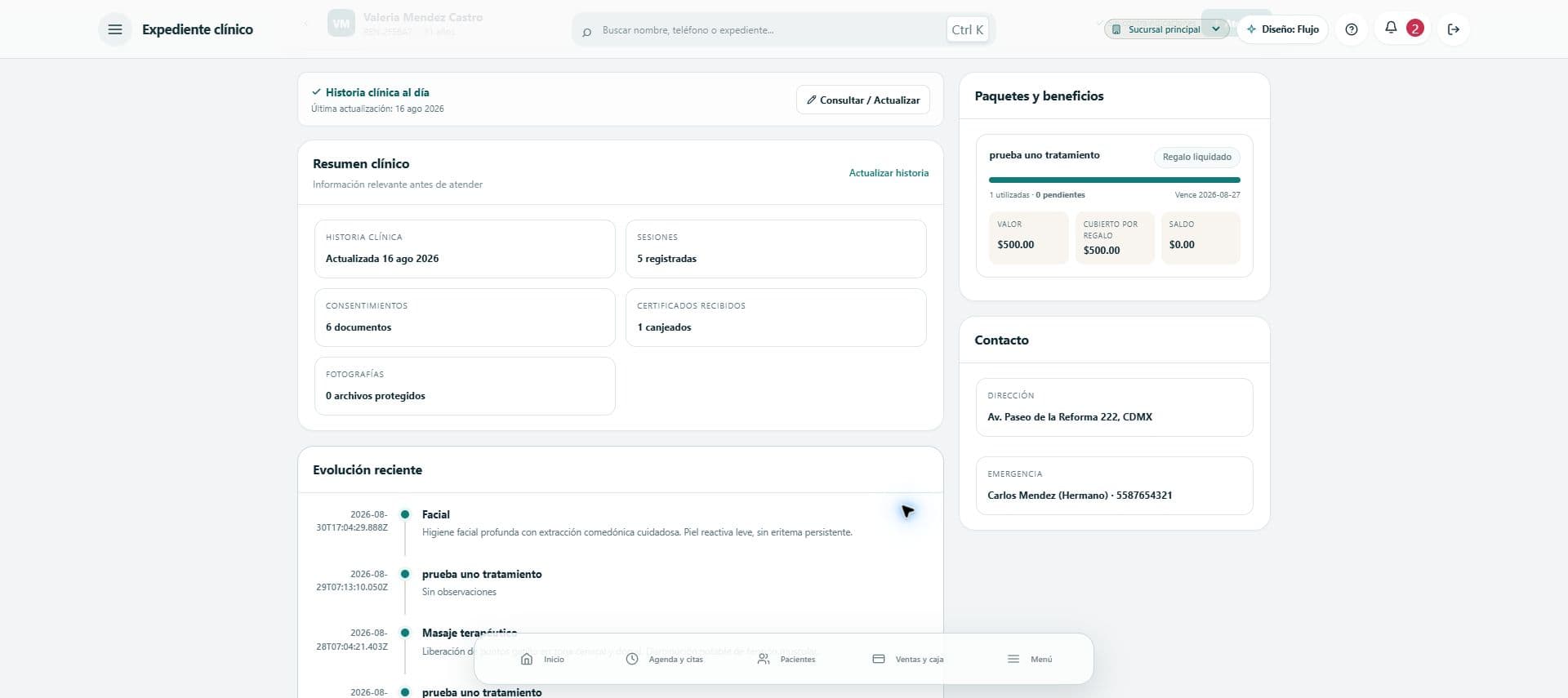The width and height of the screenshot is (1568, 698).
Task: Click the Pacientes people icon
Action: click(x=764, y=659)
